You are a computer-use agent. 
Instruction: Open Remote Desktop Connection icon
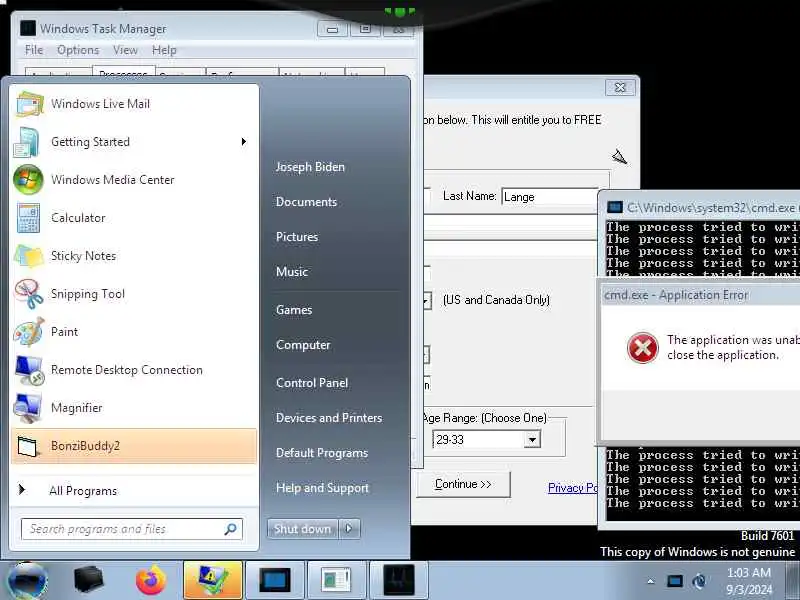(x=29, y=370)
